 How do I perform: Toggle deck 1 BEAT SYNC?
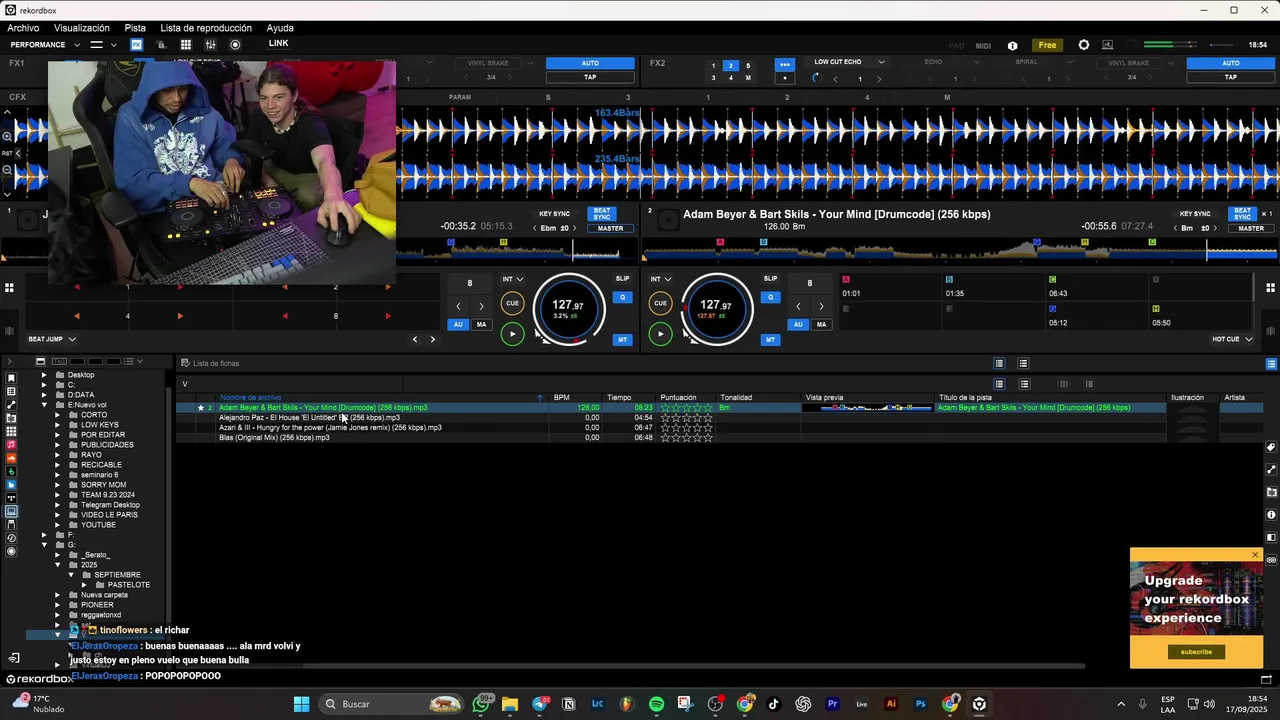601,214
